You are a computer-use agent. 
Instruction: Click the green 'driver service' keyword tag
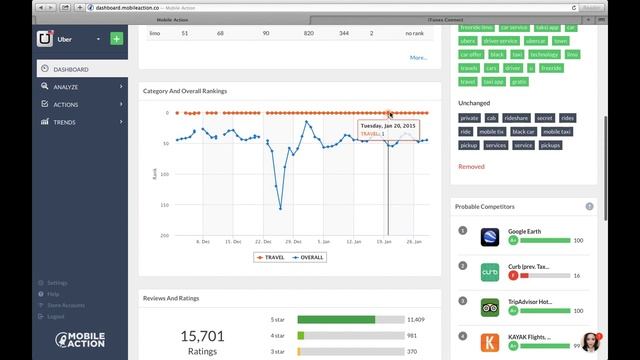pyautogui.click(x=500, y=41)
